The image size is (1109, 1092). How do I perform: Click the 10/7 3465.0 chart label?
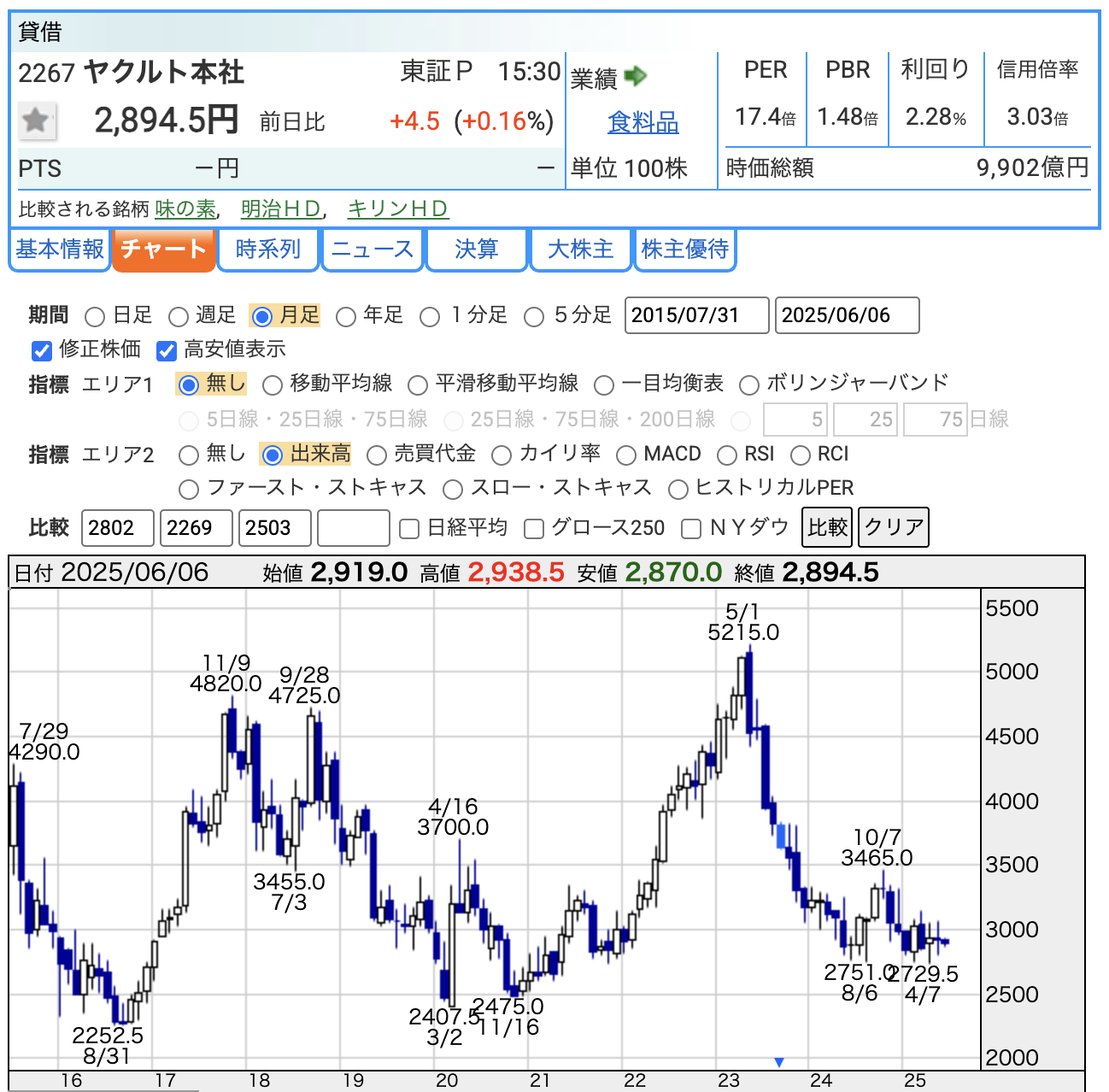(x=877, y=848)
